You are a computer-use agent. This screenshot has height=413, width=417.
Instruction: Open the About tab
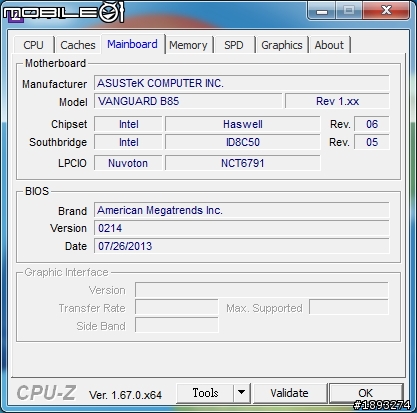[329, 45]
